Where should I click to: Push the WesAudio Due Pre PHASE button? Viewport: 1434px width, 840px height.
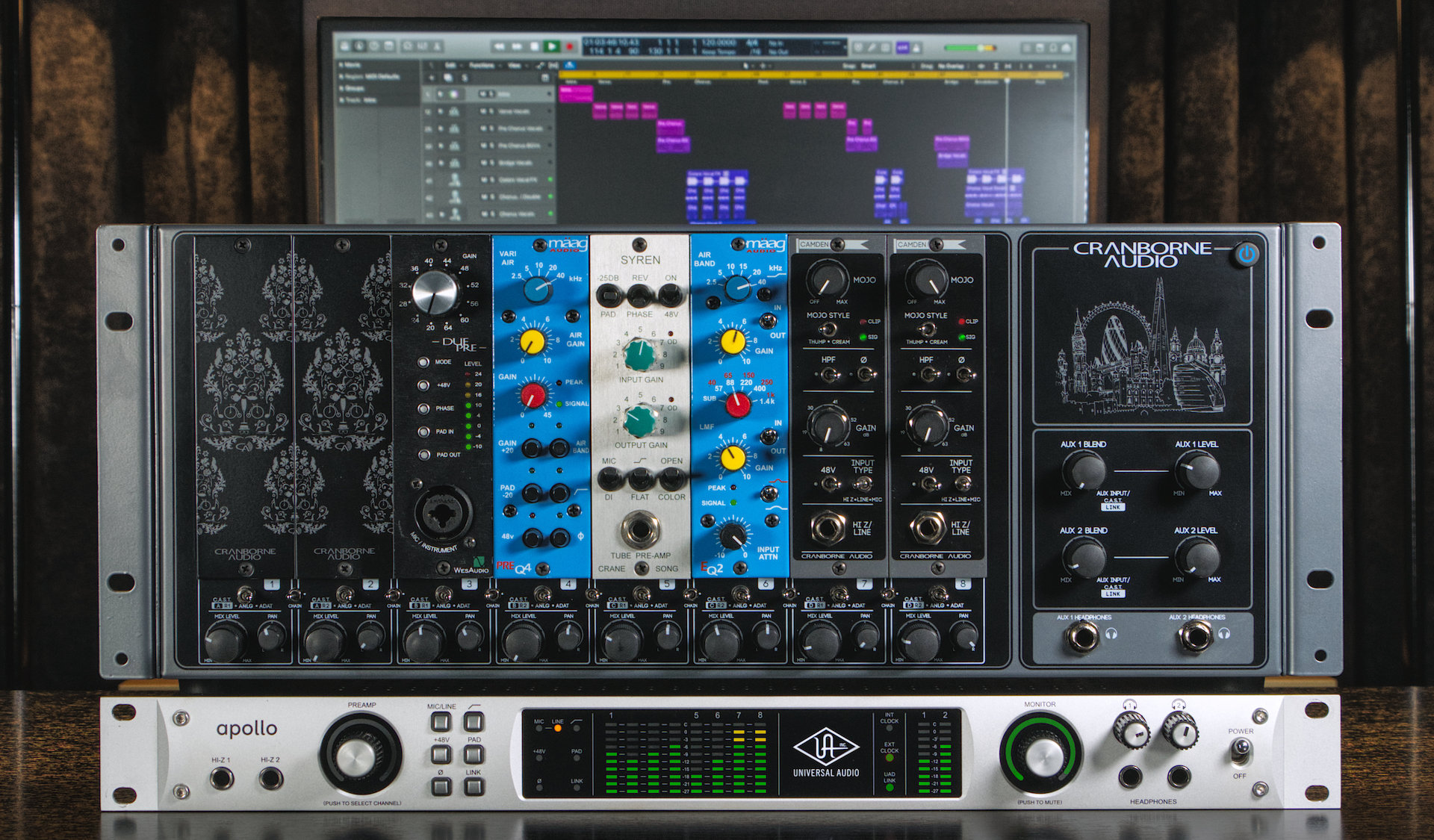tap(423, 408)
